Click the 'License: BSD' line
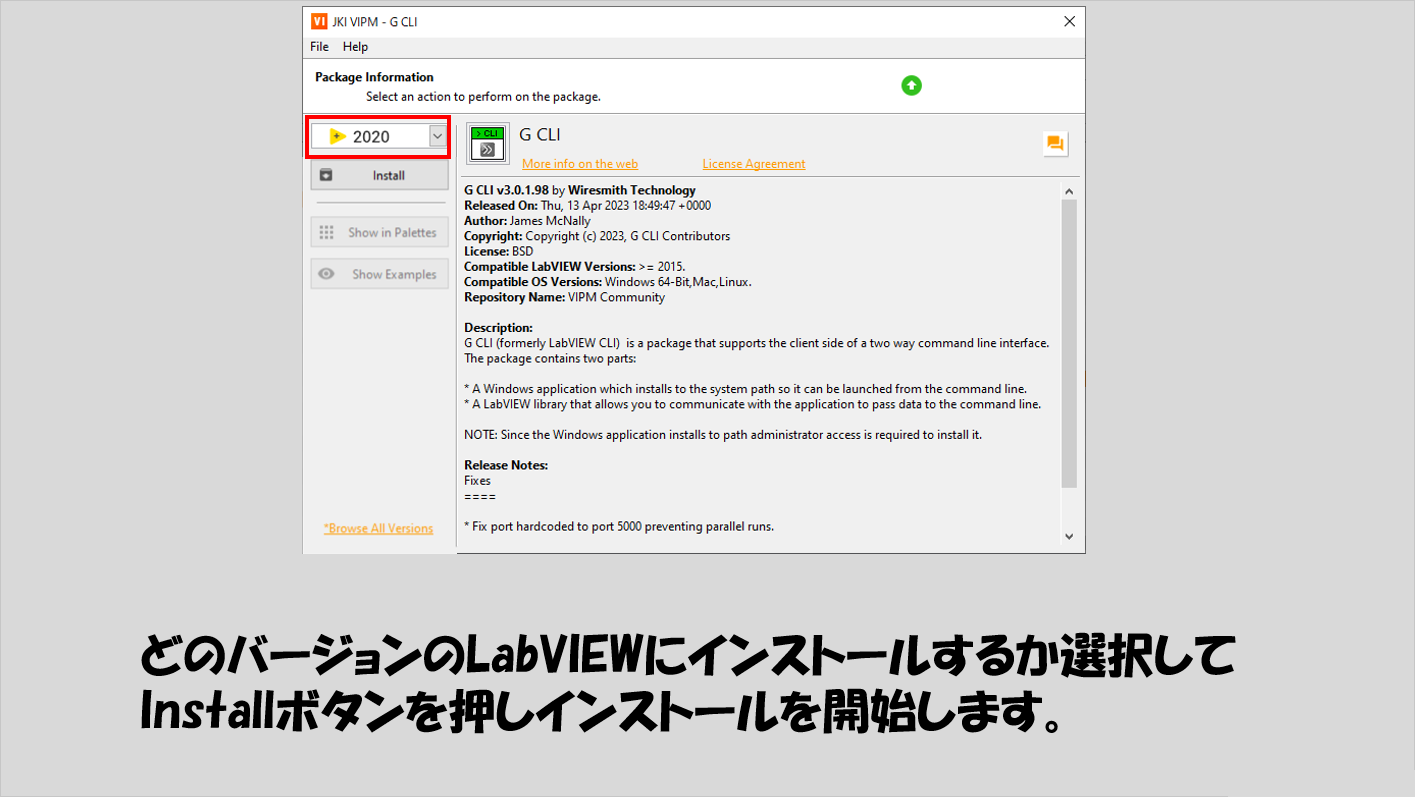1415x797 pixels. (x=499, y=251)
